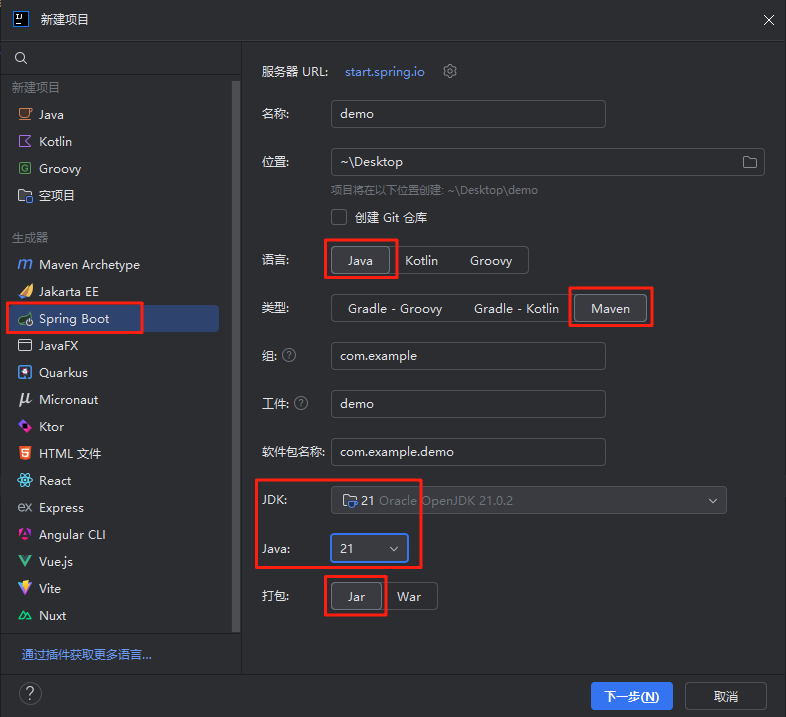The height and width of the screenshot is (717, 786).
Task: Click the 位置 path input field
Action: [x=547, y=162]
